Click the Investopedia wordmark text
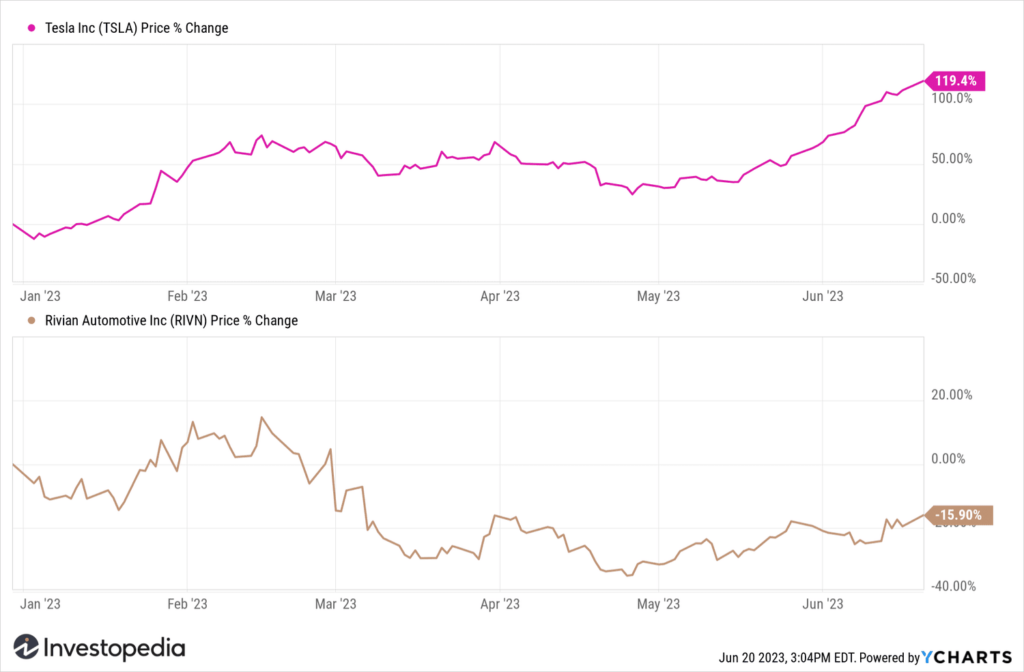The image size is (1024, 672). click(114, 648)
